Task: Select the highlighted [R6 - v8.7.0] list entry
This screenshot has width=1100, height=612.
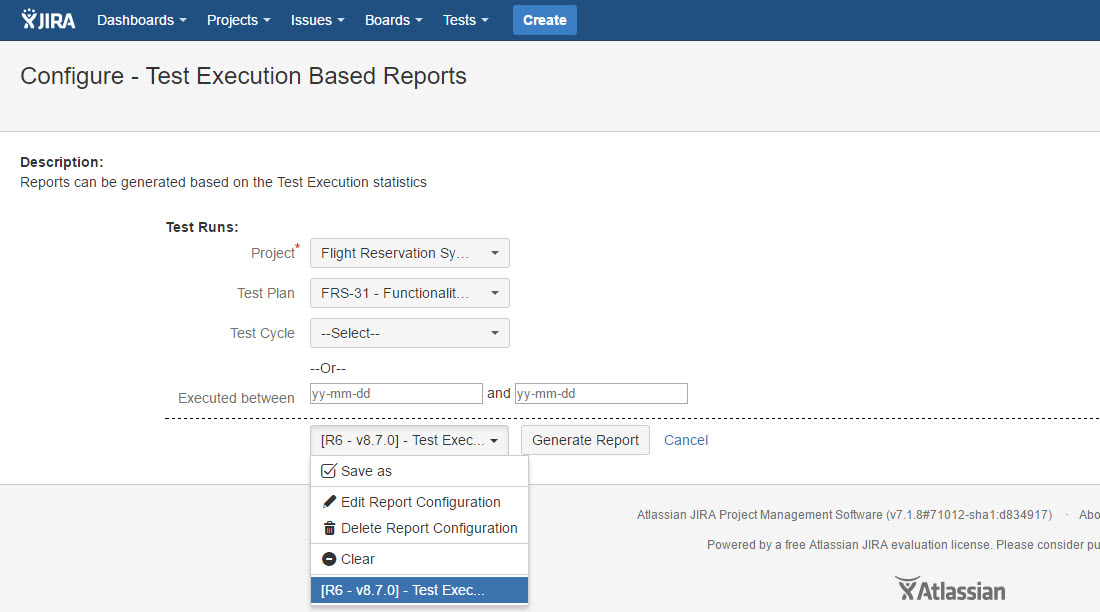Action: point(419,590)
